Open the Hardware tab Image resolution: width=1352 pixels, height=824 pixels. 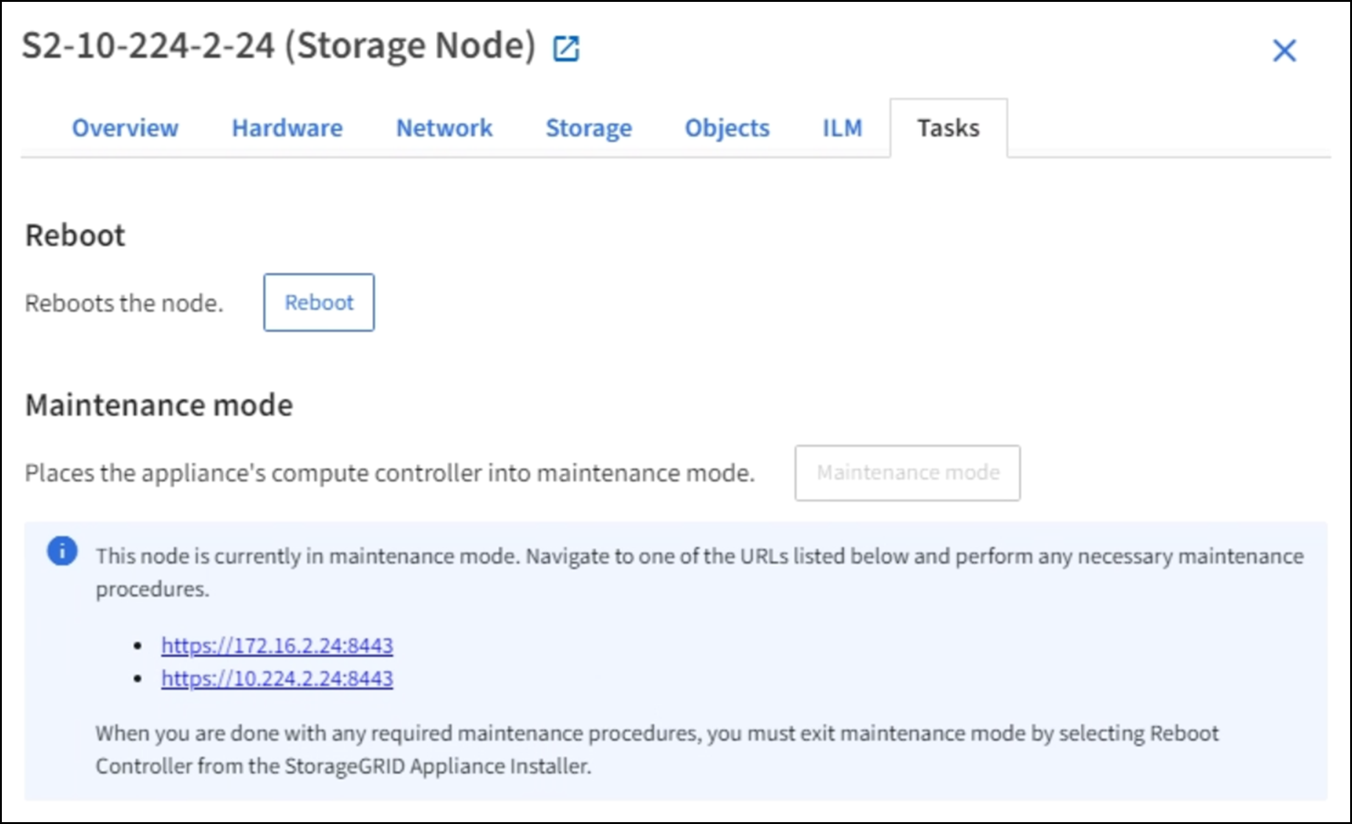pos(287,128)
